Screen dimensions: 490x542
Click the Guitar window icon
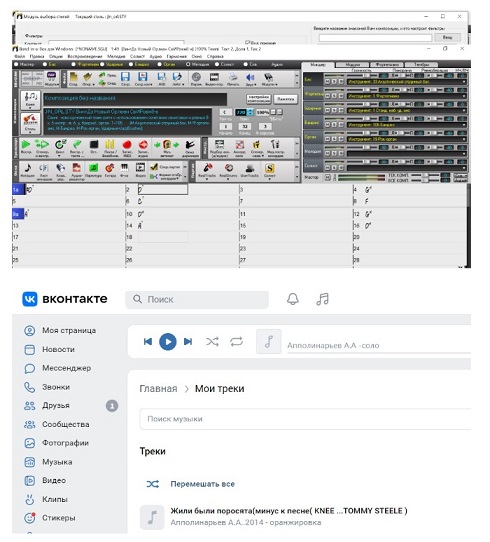click(x=110, y=168)
